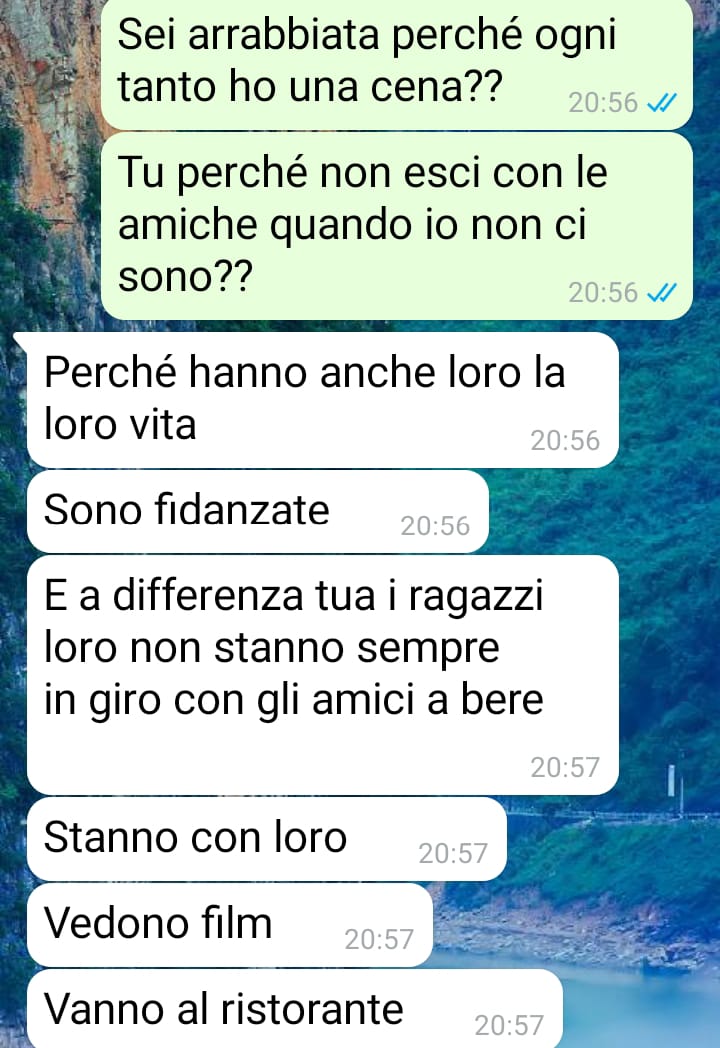The image size is (720, 1048).
Task: Tap the 20:56 time beside 'tanto ho una cena??'
Action: [603, 102]
